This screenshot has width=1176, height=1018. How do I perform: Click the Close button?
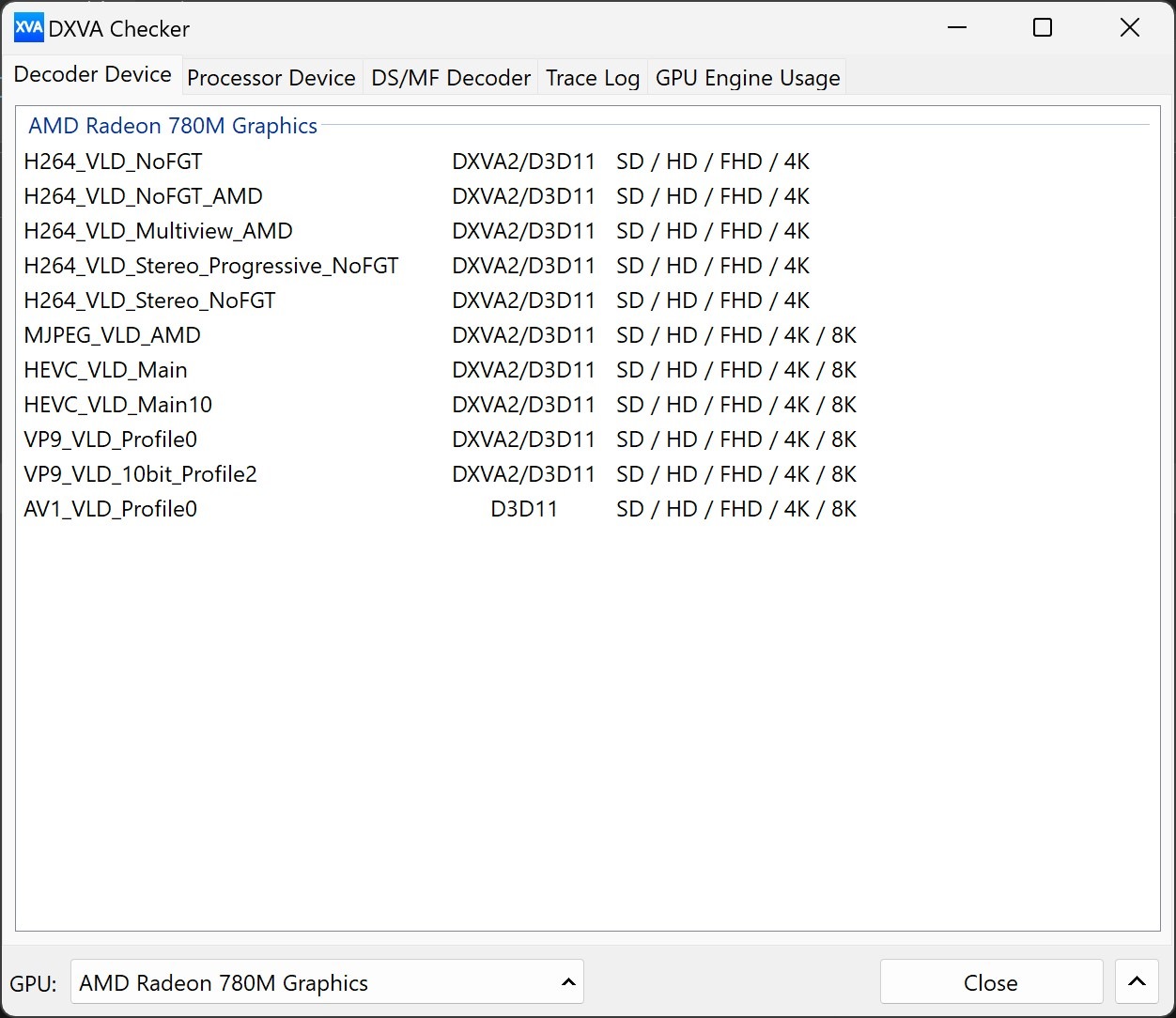click(x=991, y=982)
